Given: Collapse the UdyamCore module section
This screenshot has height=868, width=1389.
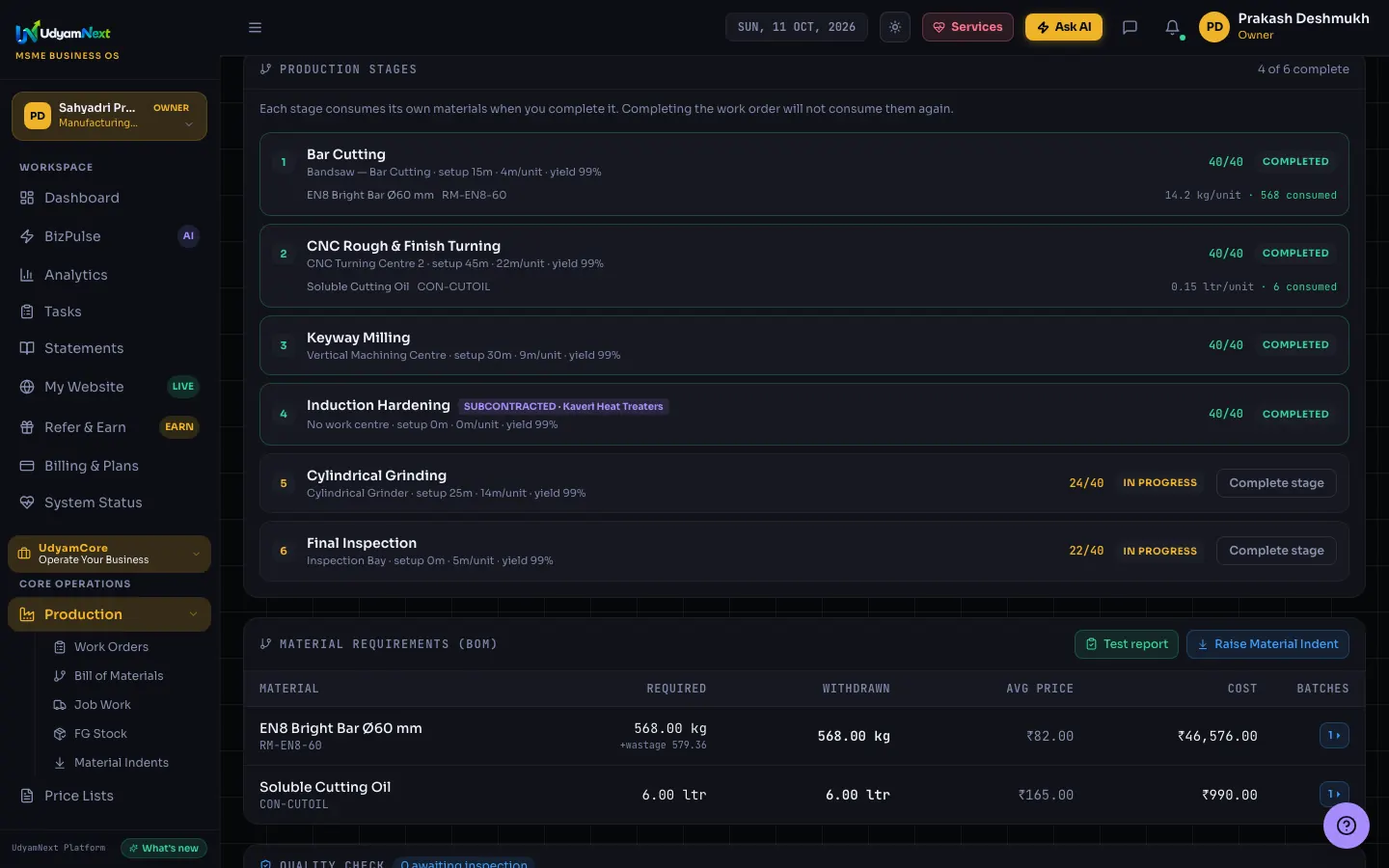Looking at the screenshot, I should [109, 554].
